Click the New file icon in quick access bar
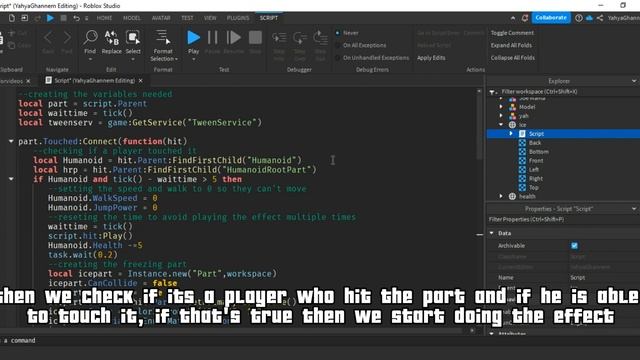The width and height of the screenshot is (640, 360). pyautogui.click(x=12, y=18)
